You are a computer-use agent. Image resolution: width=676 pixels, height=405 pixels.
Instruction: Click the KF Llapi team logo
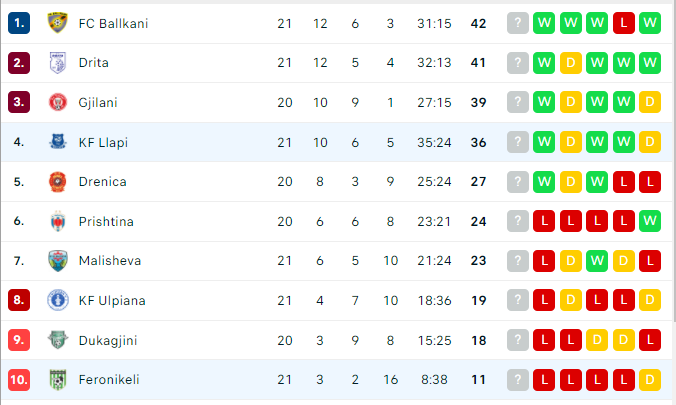[57, 142]
